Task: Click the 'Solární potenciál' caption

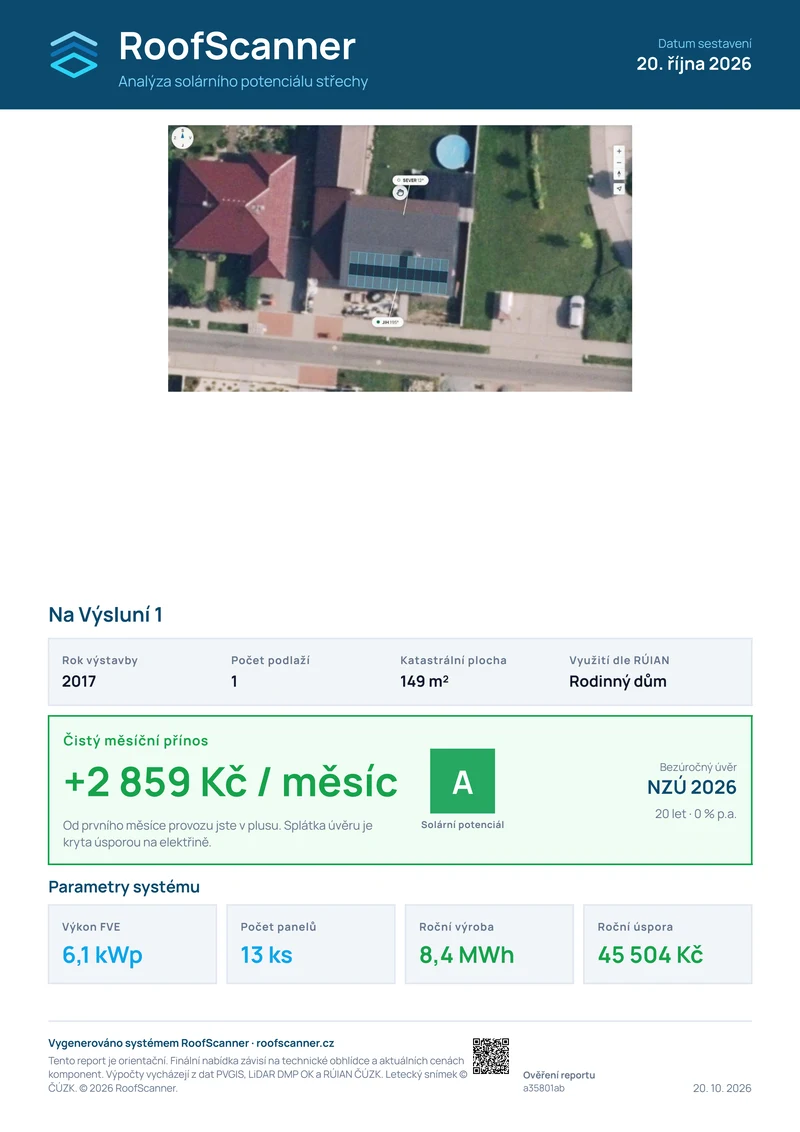Action: point(463,824)
